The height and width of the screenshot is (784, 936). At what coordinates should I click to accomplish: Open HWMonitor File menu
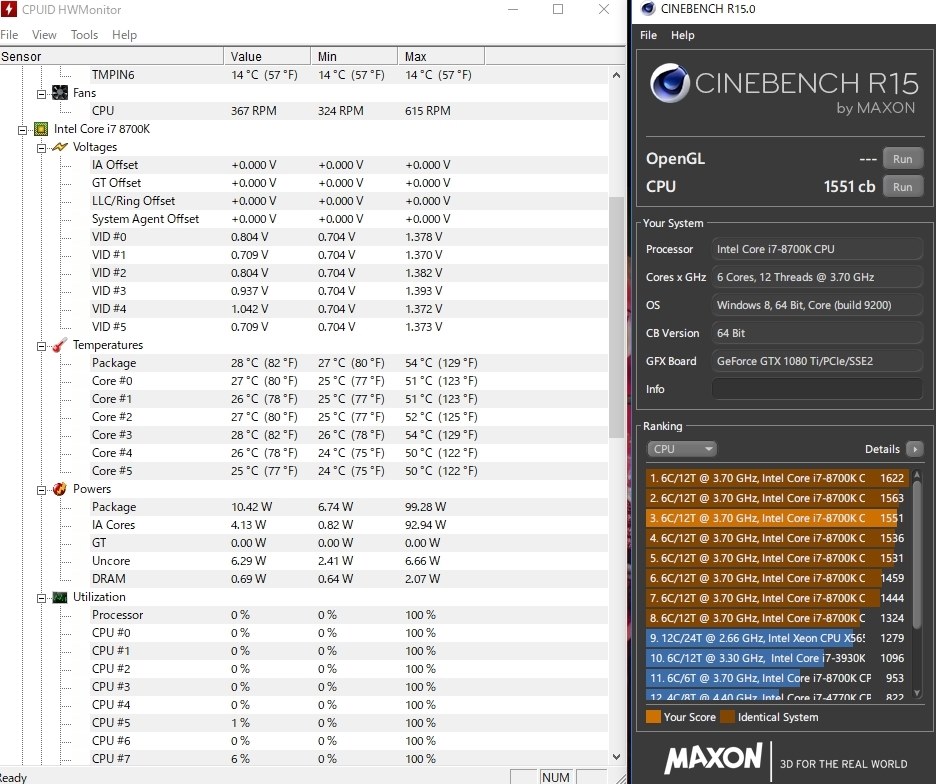coord(9,35)
